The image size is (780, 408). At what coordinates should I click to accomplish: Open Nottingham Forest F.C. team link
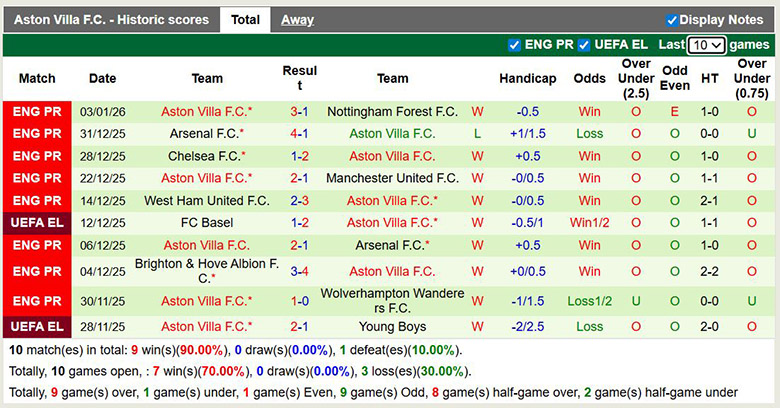[392, 111]
